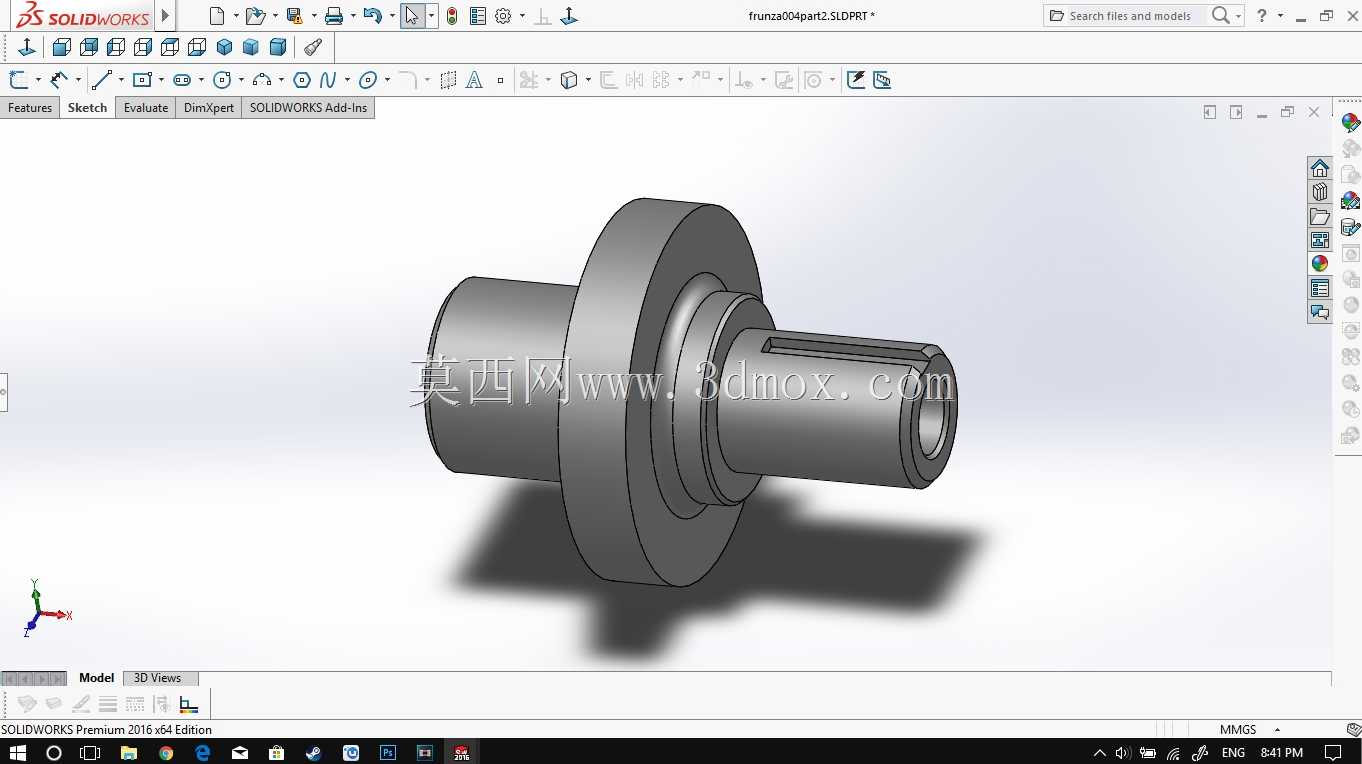The height and width of the screenshot is (764, 1362).
Task: Click the Apply Scene flashlight icon
Action: 313,47
